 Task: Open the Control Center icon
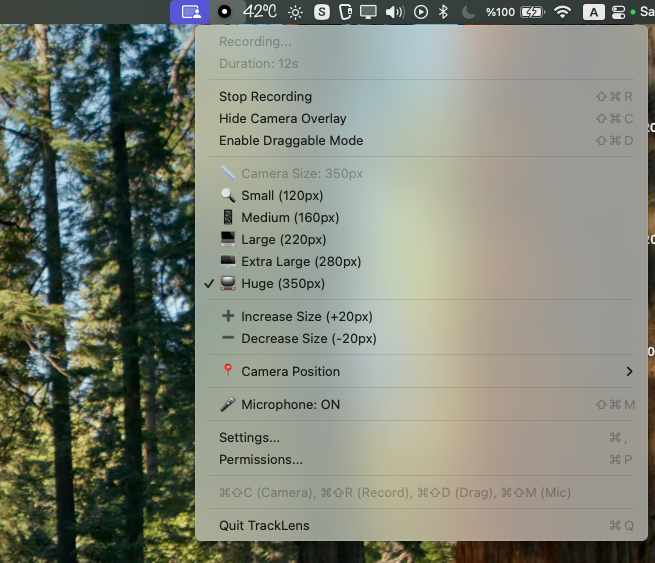point(619,12)
